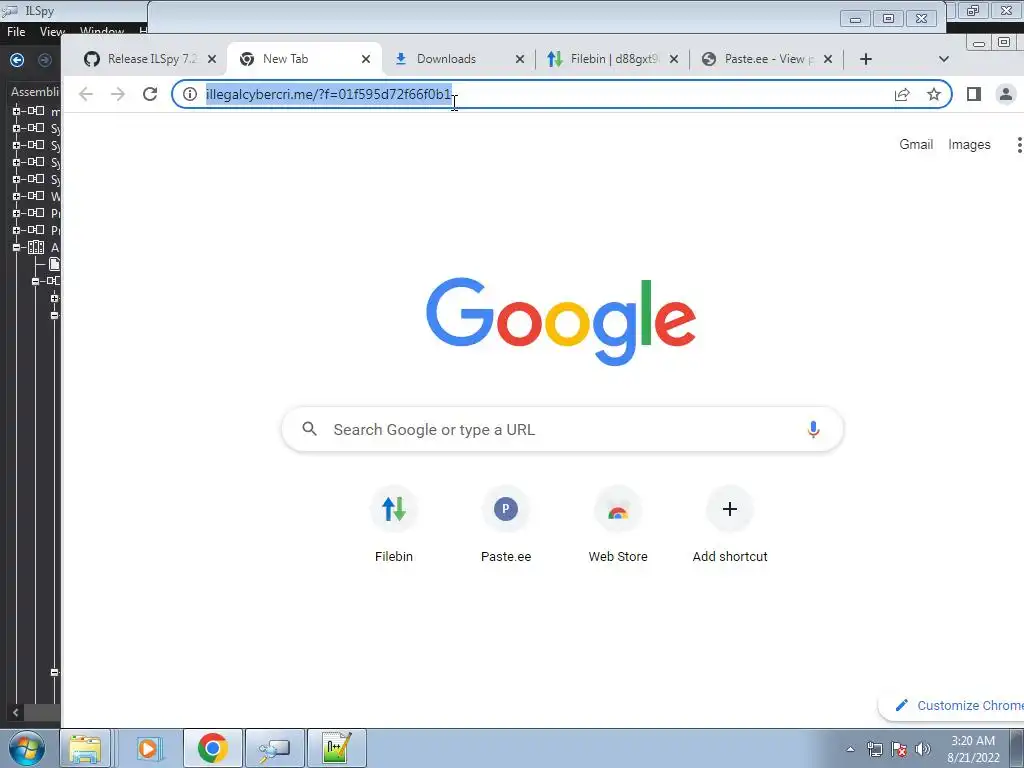This screenshot has width=1024, height=768.
Task: Open Gmail link
Action: coord(916,144)
